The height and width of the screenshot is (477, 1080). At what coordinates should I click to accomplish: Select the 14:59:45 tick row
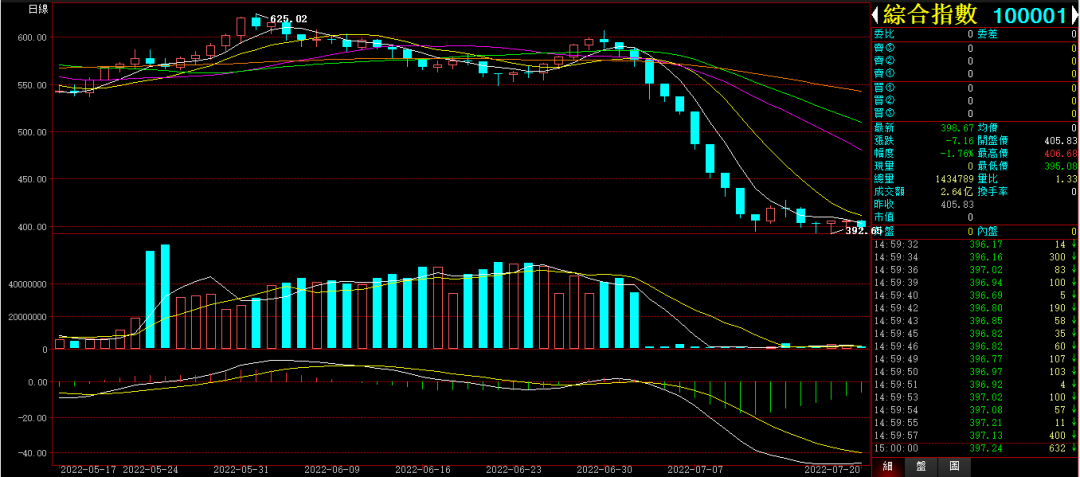(x=975, y=333)
